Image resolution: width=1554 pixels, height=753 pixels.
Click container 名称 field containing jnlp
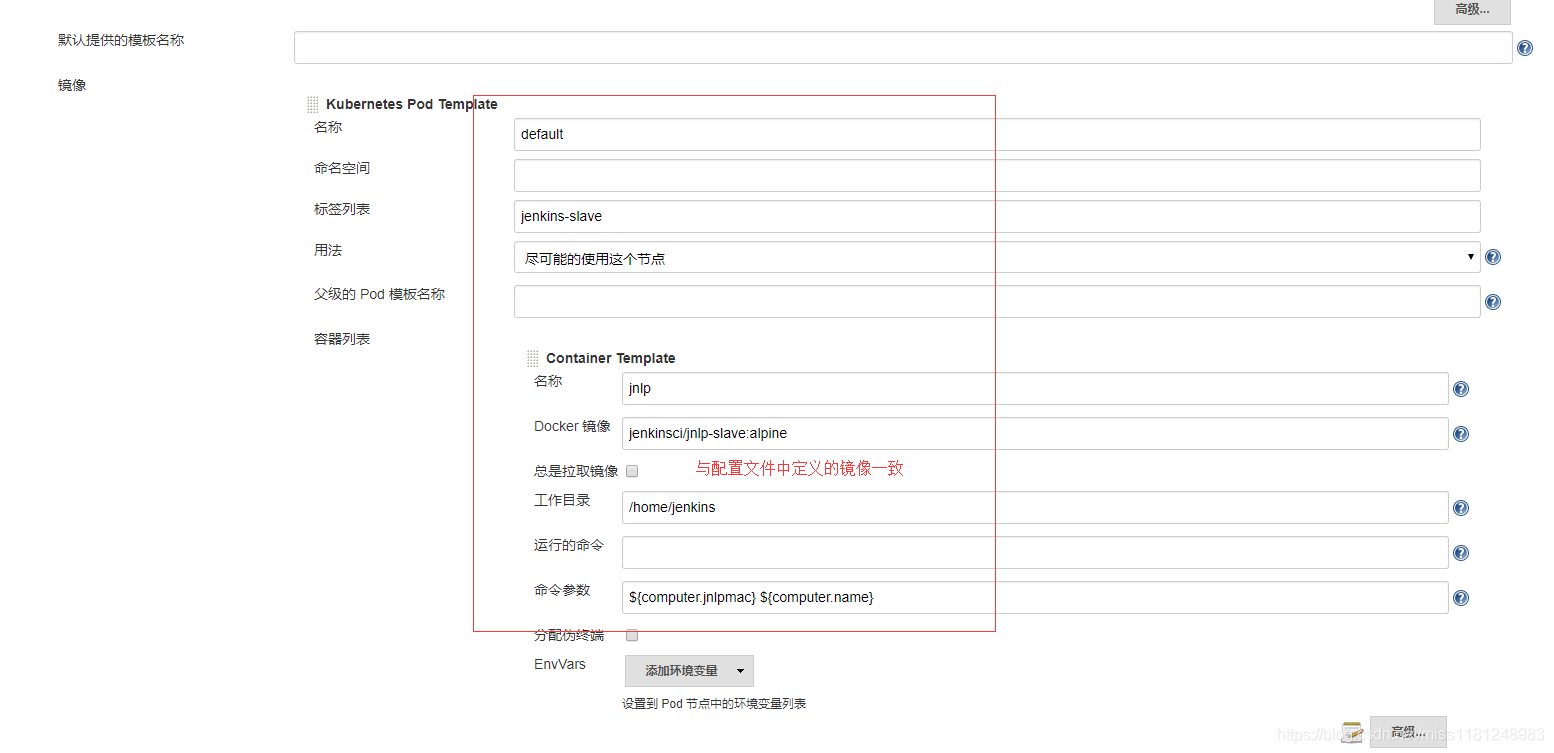[x=1035, y=389]
